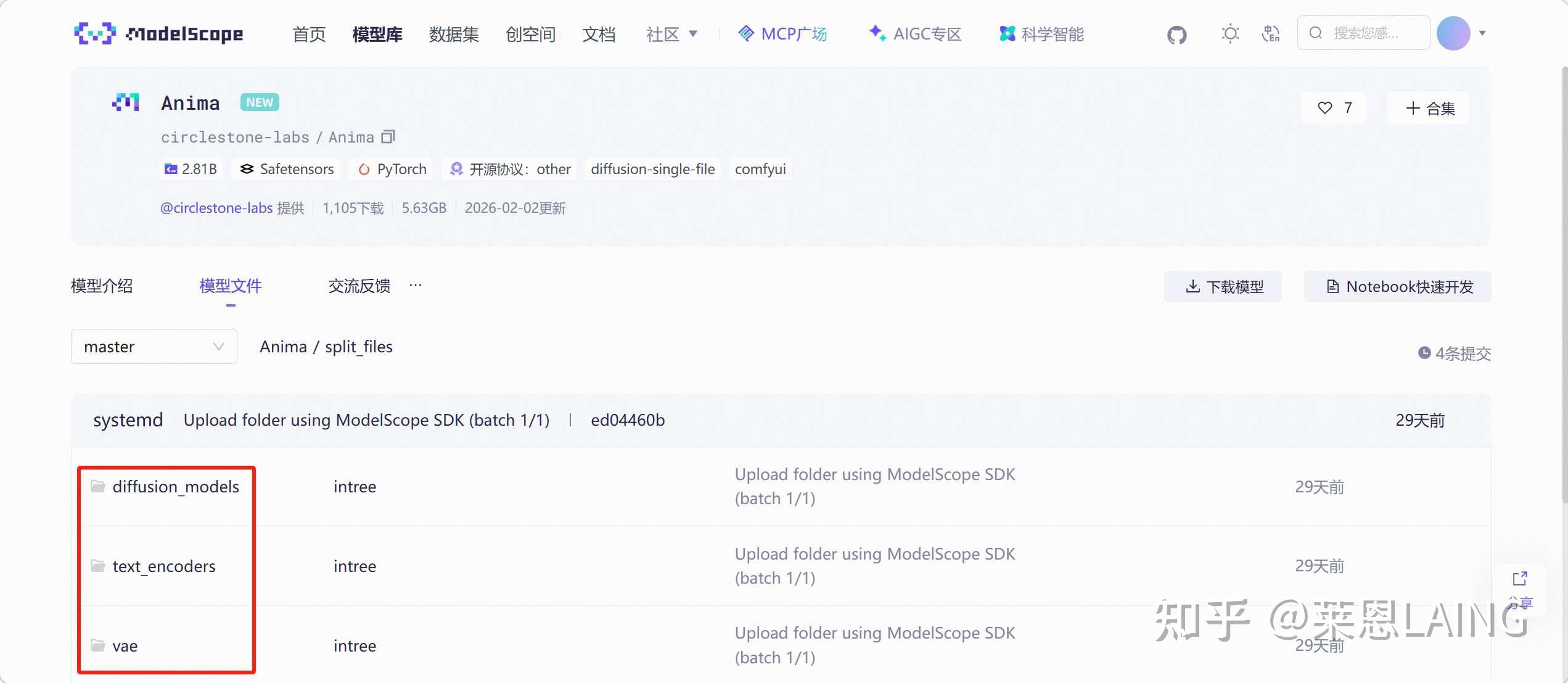The height and width of the screenshot is (683, 1568).
Task: Click the 1,105下载 download count
Action: 353,208
